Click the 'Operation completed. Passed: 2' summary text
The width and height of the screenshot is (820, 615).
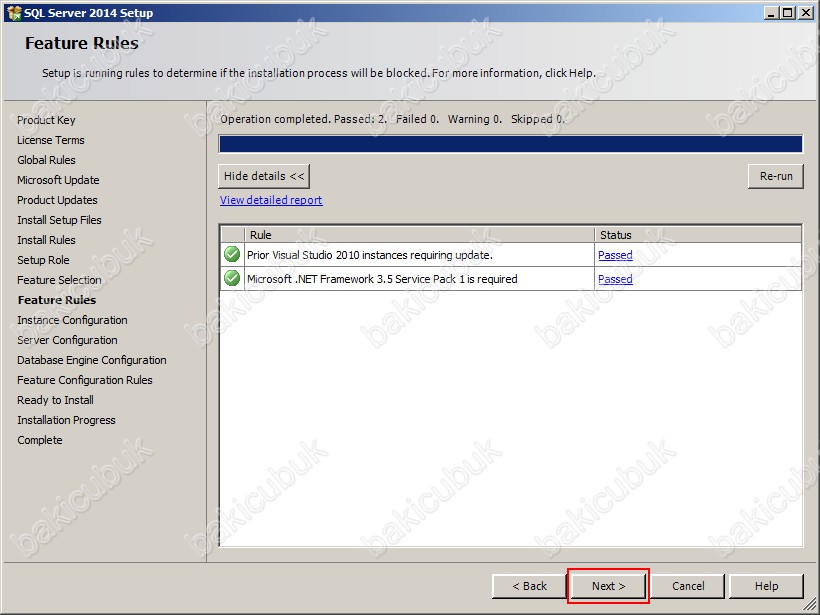coord(392,119)
